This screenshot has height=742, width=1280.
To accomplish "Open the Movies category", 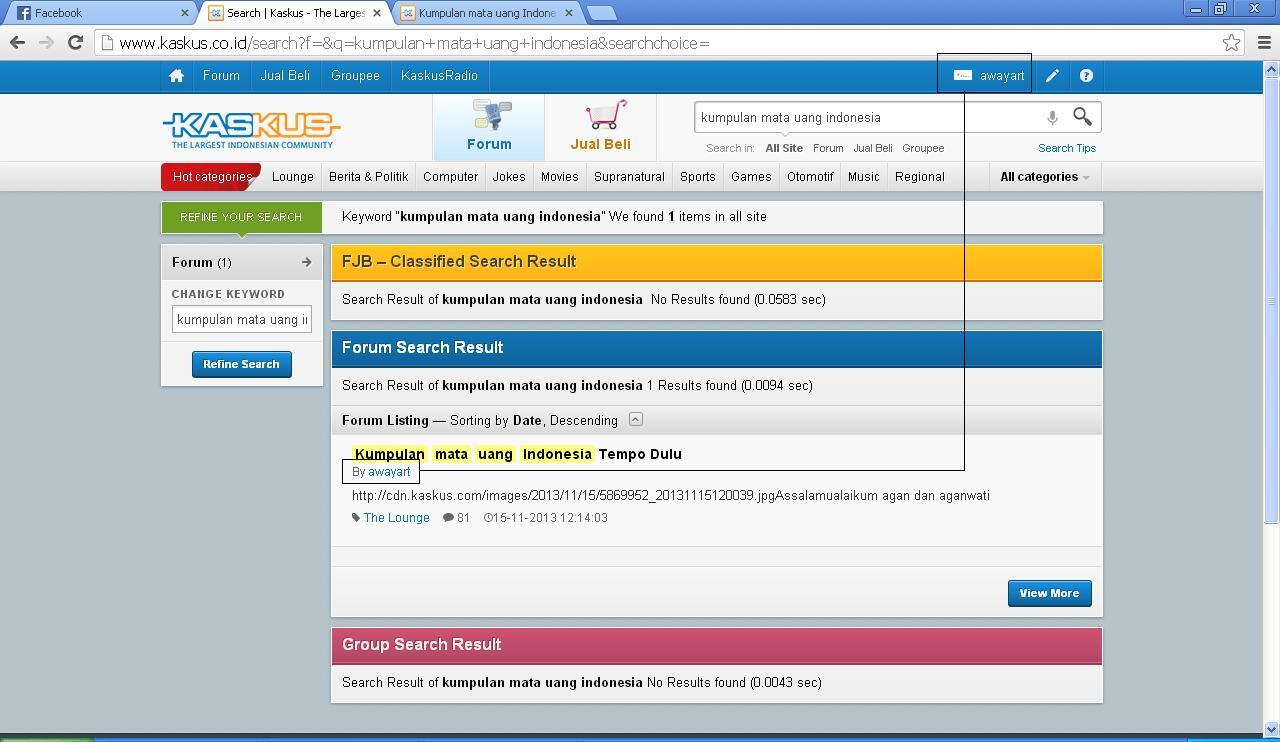I will coord(559,177).
